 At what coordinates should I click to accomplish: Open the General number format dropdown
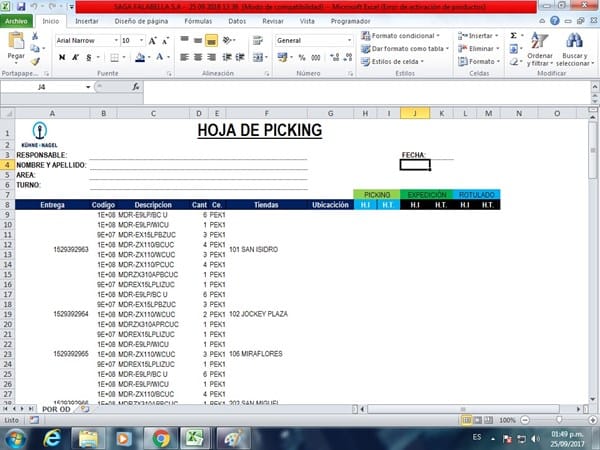(x=349, y=41)
